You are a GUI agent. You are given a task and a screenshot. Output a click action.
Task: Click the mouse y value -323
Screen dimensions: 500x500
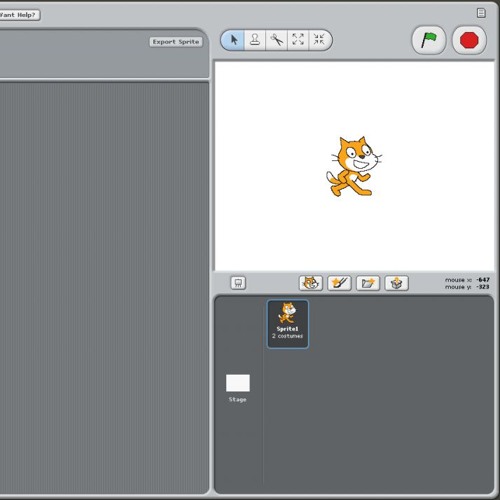(483, 287)
